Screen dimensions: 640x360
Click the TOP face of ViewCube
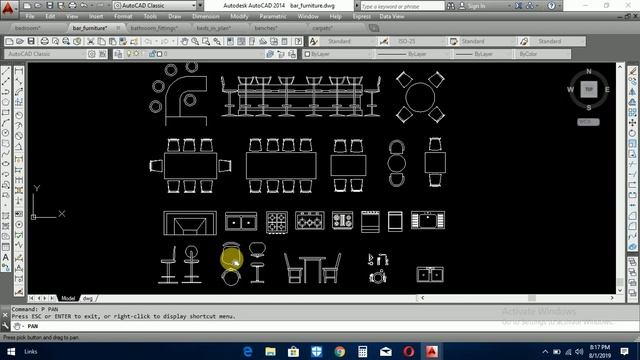coord(589,89)
